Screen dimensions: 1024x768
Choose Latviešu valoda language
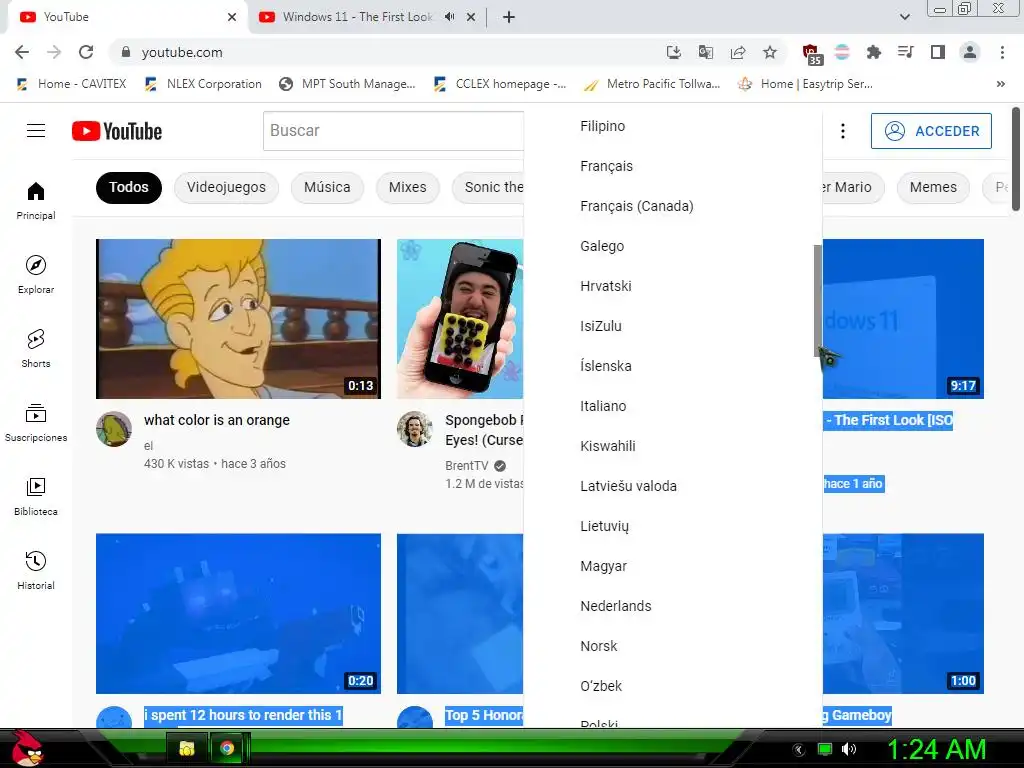point(673,486)
